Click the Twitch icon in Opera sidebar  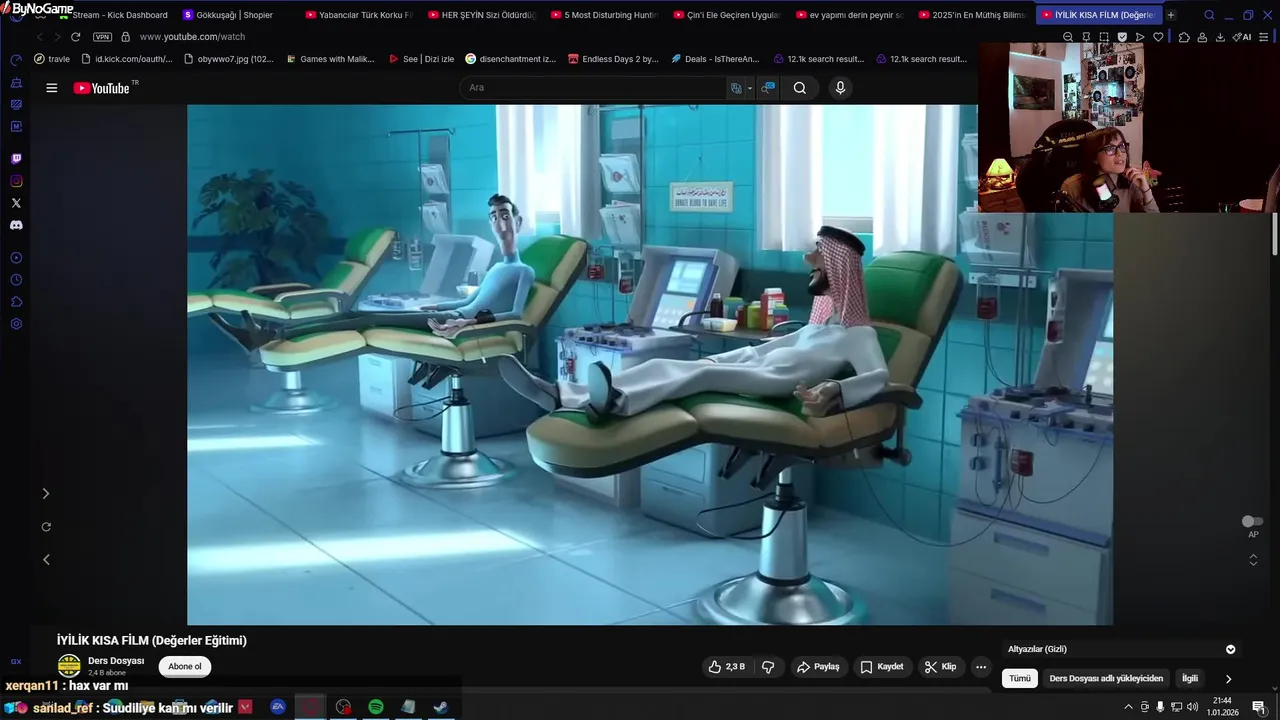point(16,159)
